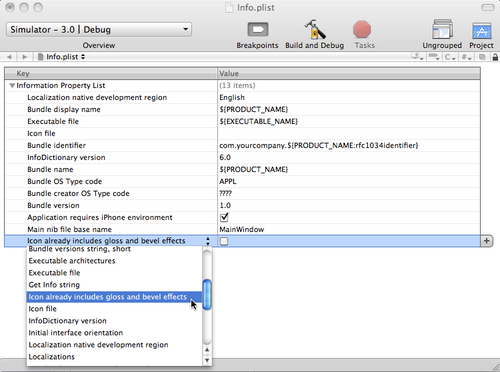Screen dimensions: 500x372
Task: Select the 'Icon file' table row
Action: (242, 134)
